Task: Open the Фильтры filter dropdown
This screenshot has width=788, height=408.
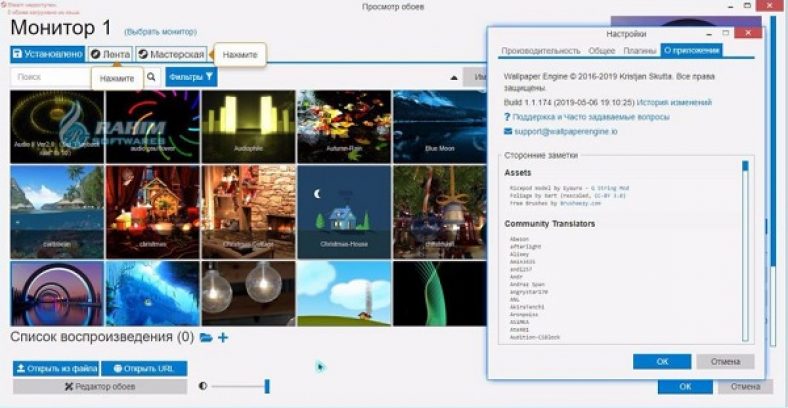Action: tap(191, 77)
